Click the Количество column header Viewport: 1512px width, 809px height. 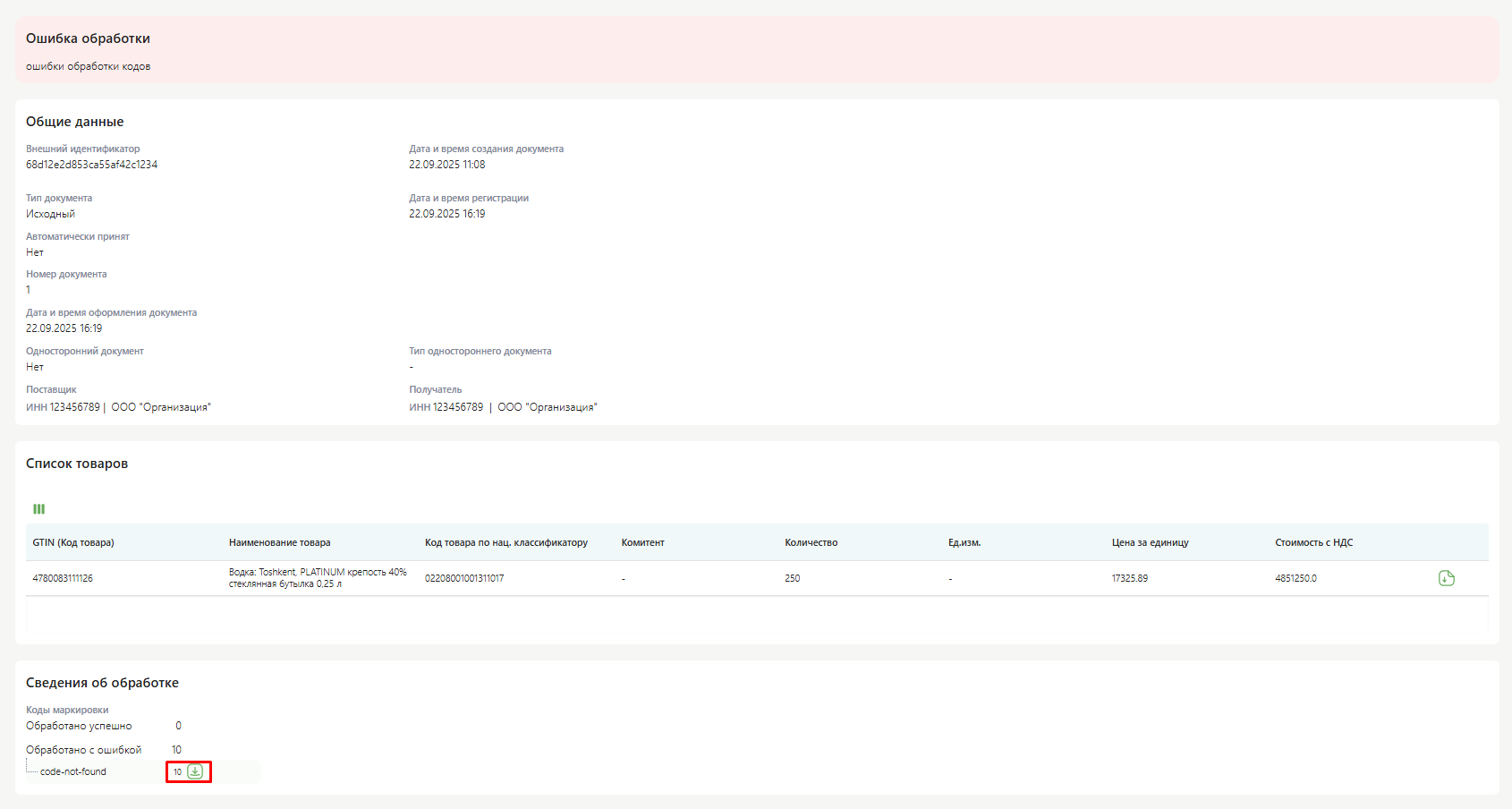coord(811,542)
